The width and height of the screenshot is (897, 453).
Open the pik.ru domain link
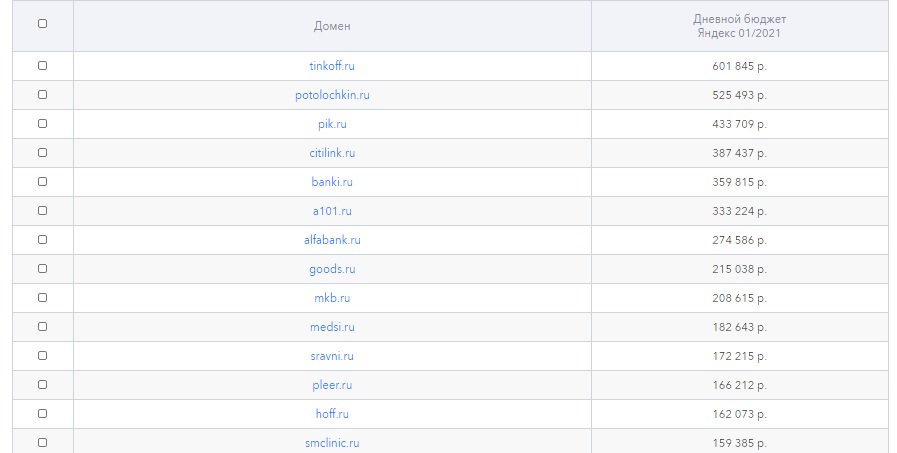[332, 124]
